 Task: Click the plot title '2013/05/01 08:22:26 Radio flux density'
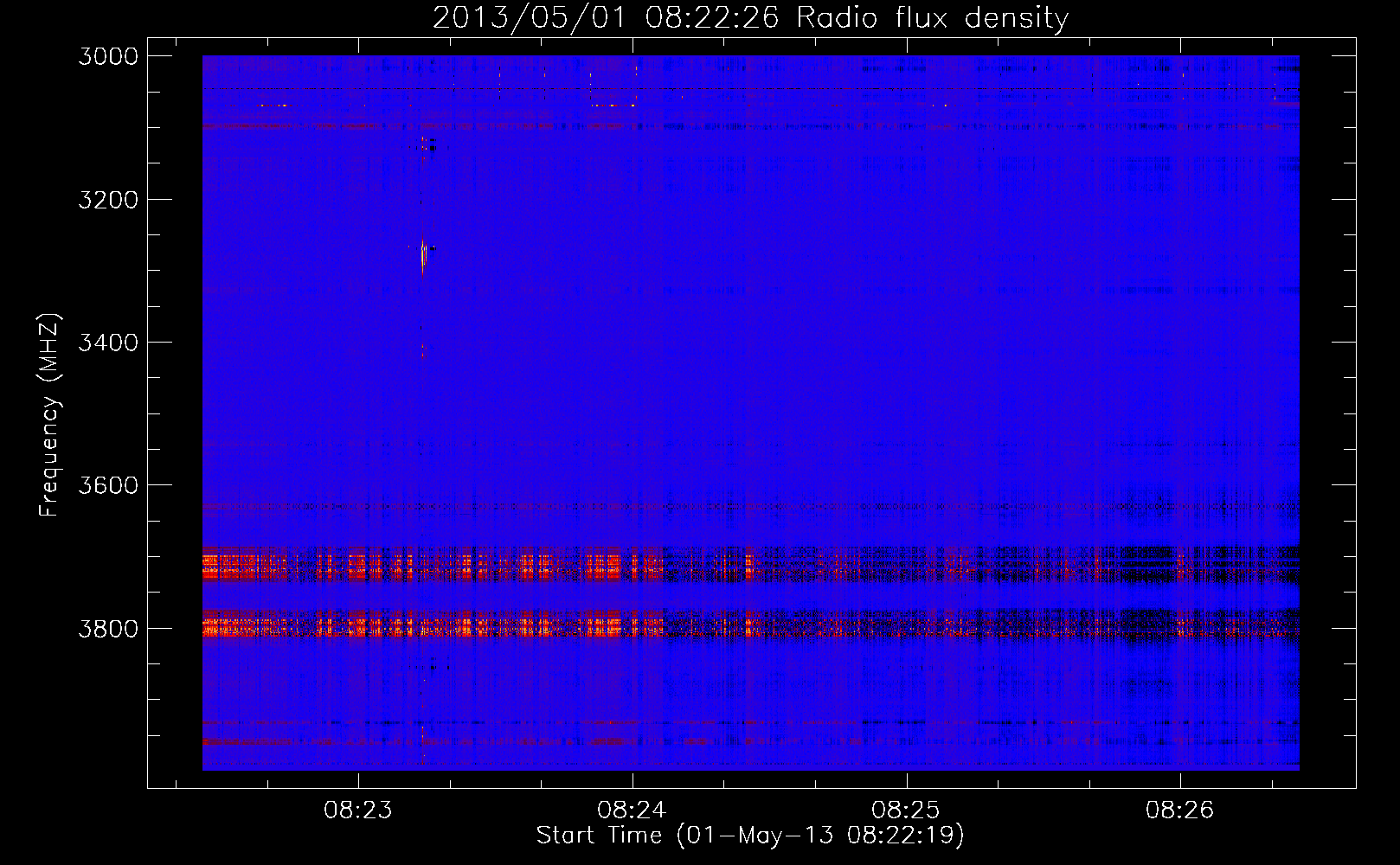(750, 18)
